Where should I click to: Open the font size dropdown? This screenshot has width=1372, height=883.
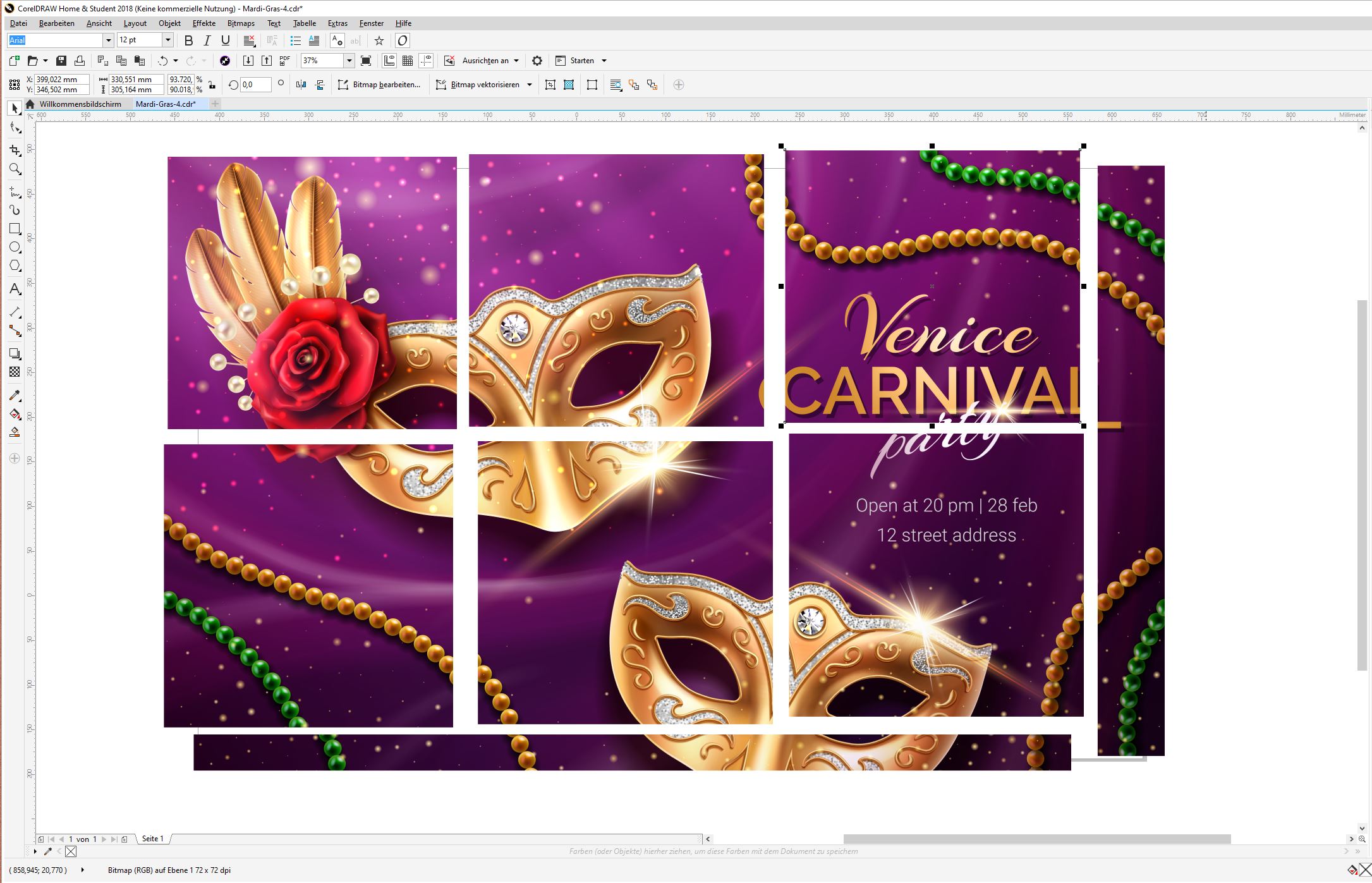[x=167, y=40]
